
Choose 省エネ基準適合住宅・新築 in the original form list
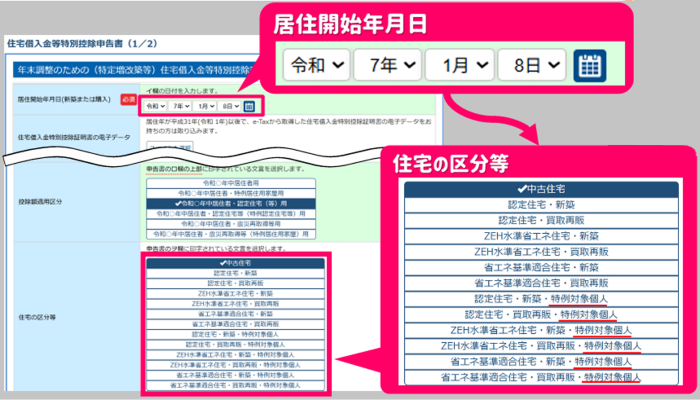pyautogui.click(x=235, y=314)
